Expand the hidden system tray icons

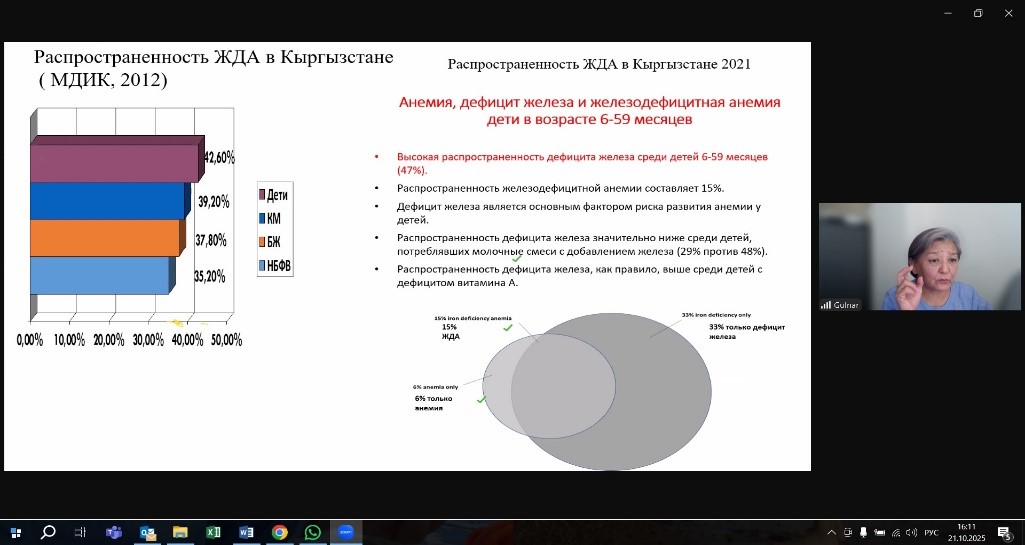pos(831,533)
